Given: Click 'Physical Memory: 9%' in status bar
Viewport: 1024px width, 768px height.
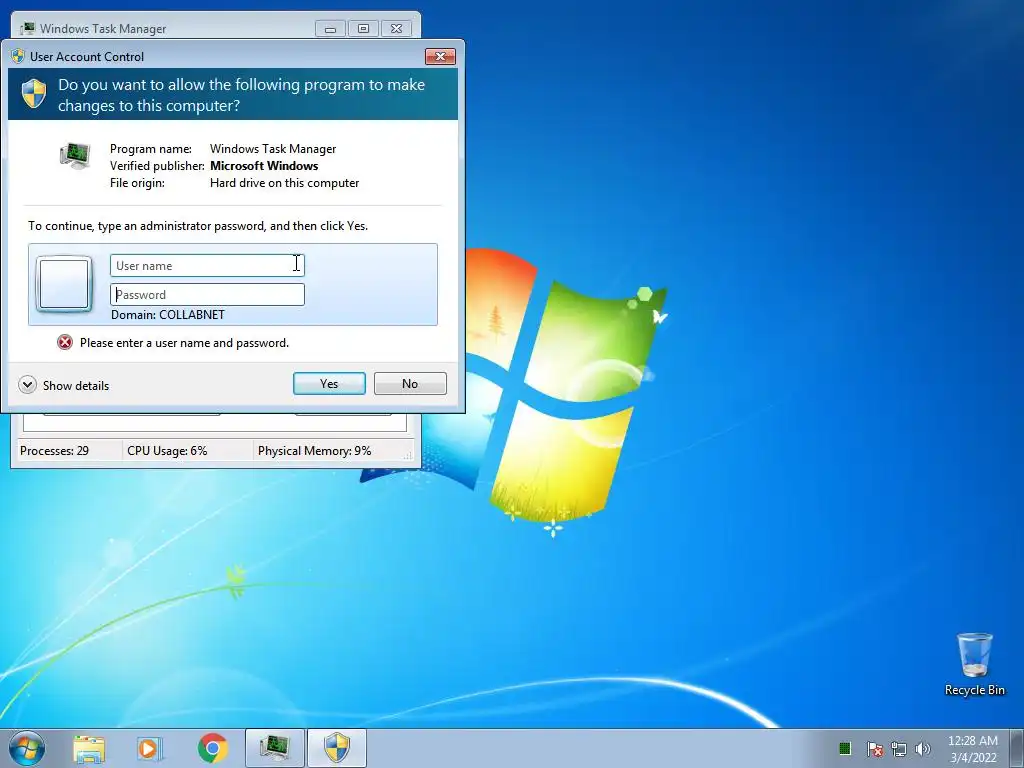Looking at the screenshot, I should (x=314, y=451).
